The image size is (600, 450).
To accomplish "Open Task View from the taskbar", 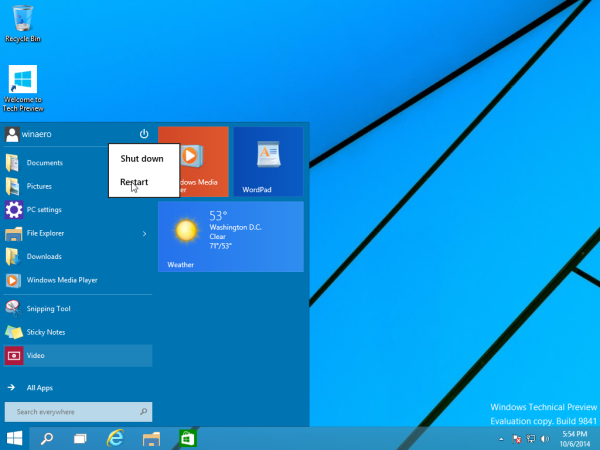I will pyautogui.click(x=80, y=439).
